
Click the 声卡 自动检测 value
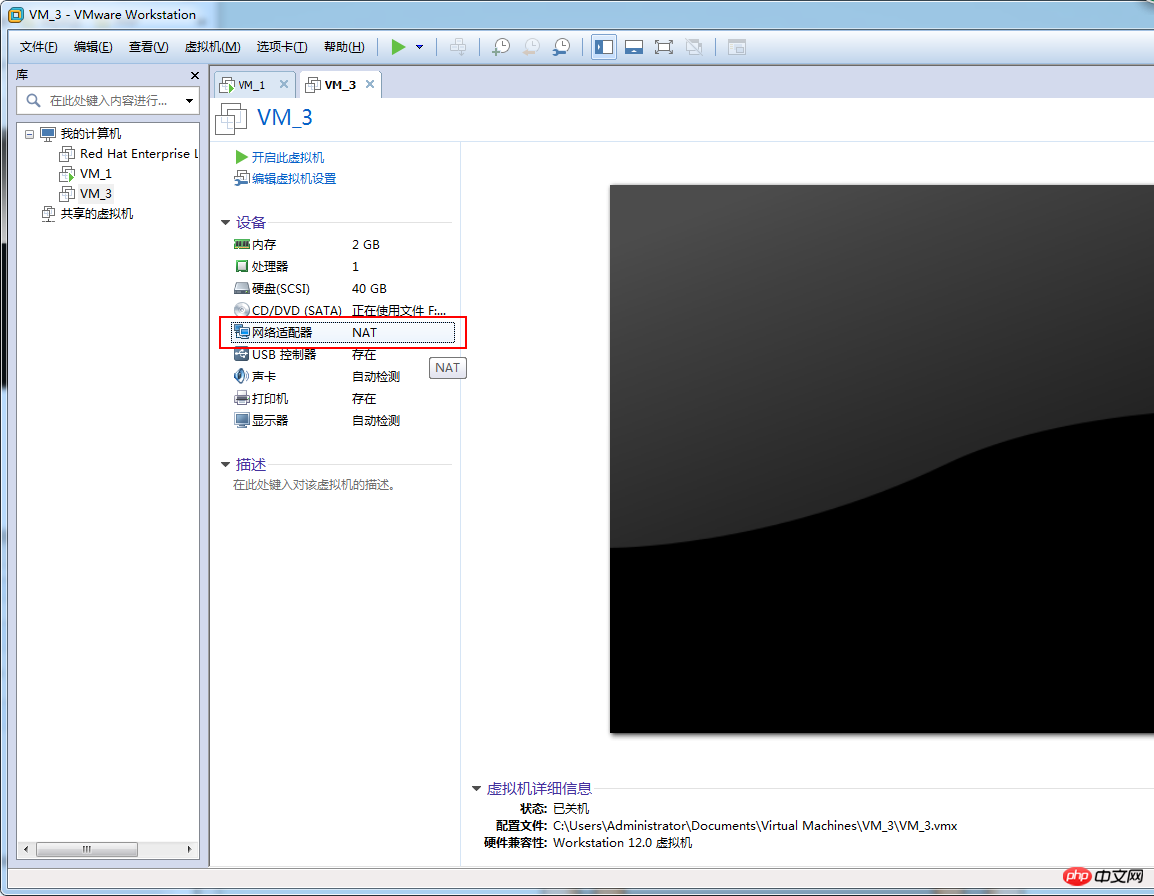[376, 377]
